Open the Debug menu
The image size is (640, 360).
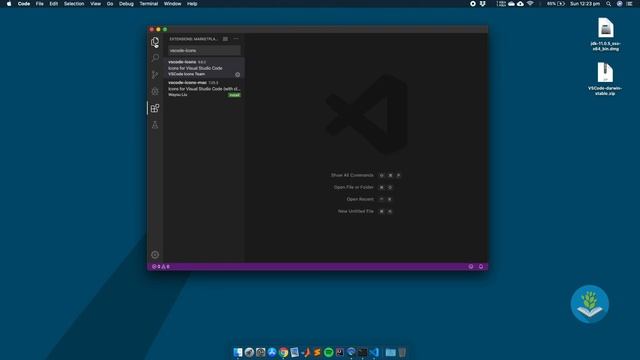(126, 4)
